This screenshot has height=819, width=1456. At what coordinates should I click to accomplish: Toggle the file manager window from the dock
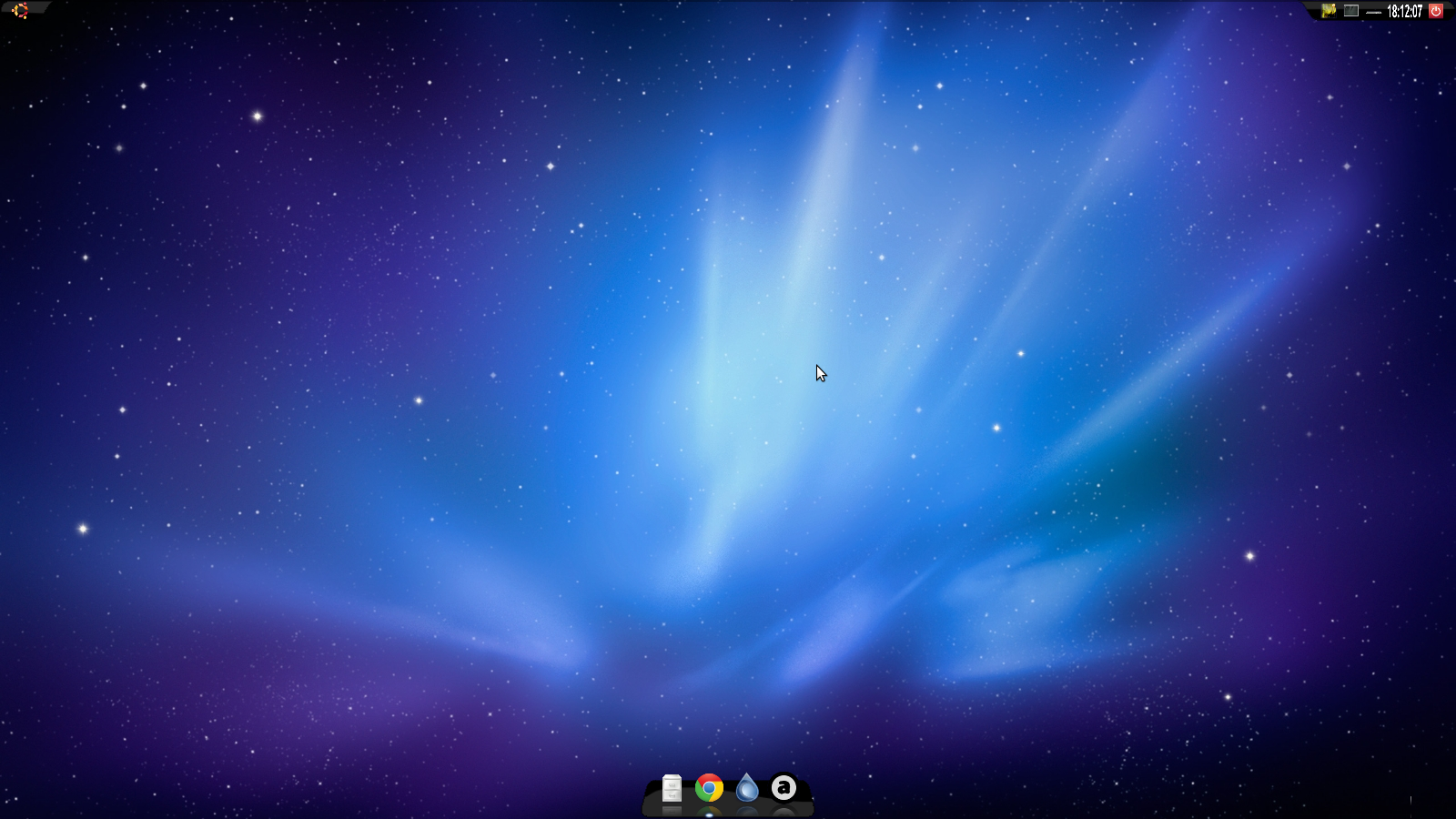pos(670,789)
